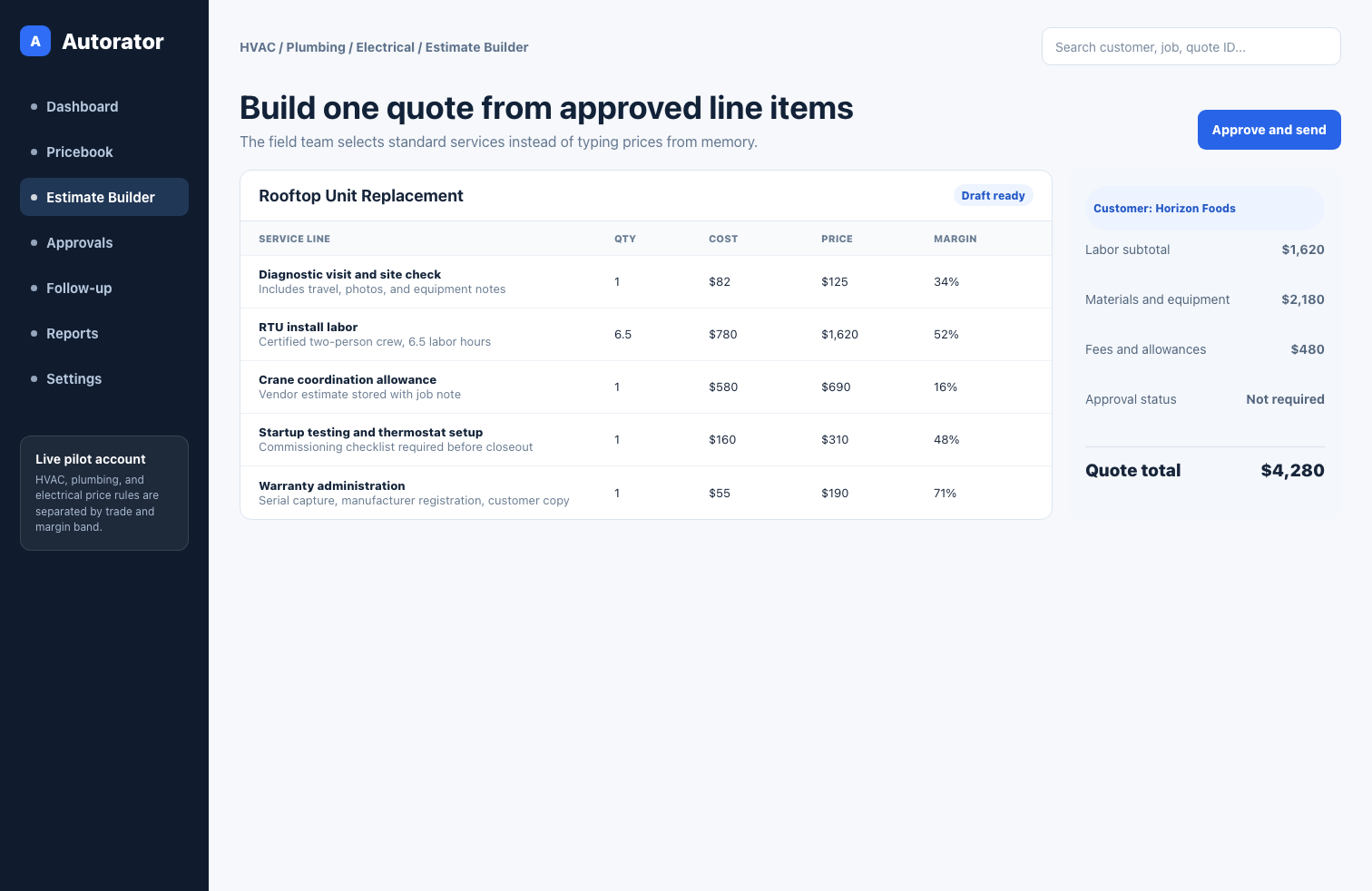This screenshot has height=891, width=1372.
Task: Click the $780 cost cell
Action: tap(723, 334)
